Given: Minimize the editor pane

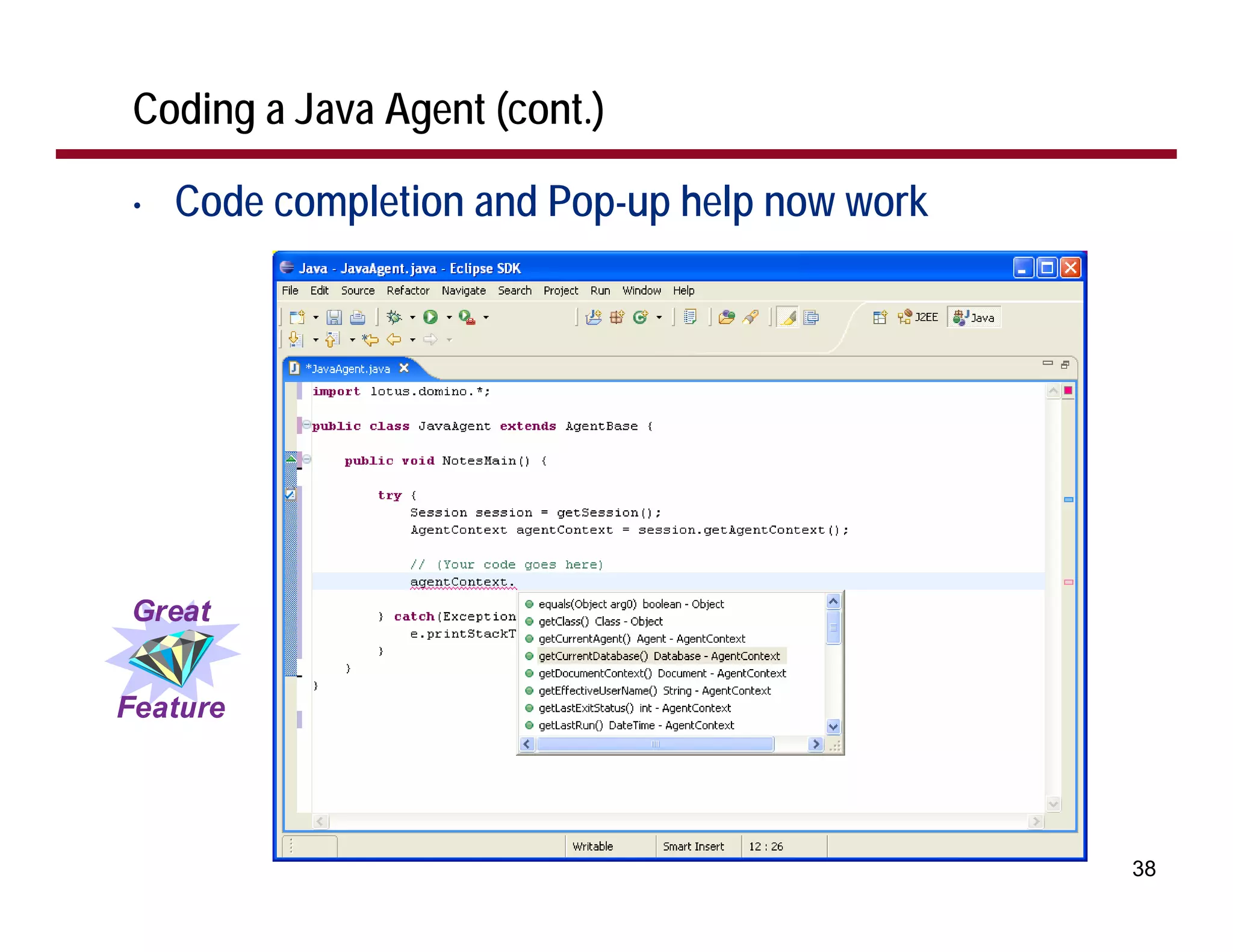Looking at the screenshot, I should [x=1048, y=363].
